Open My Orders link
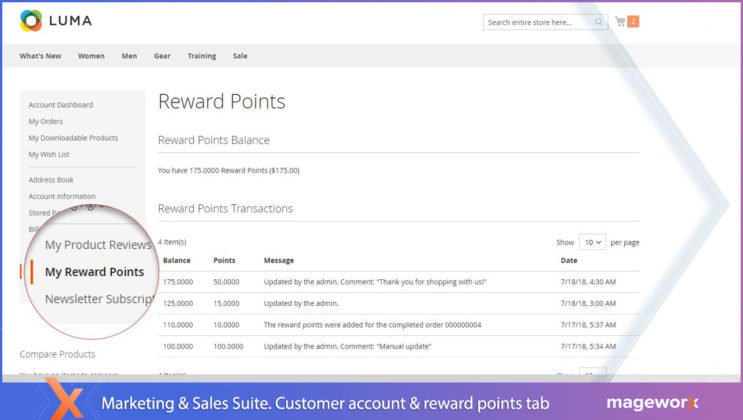The image size is (743, 420). pyautogui.click(x=45, y=121)
